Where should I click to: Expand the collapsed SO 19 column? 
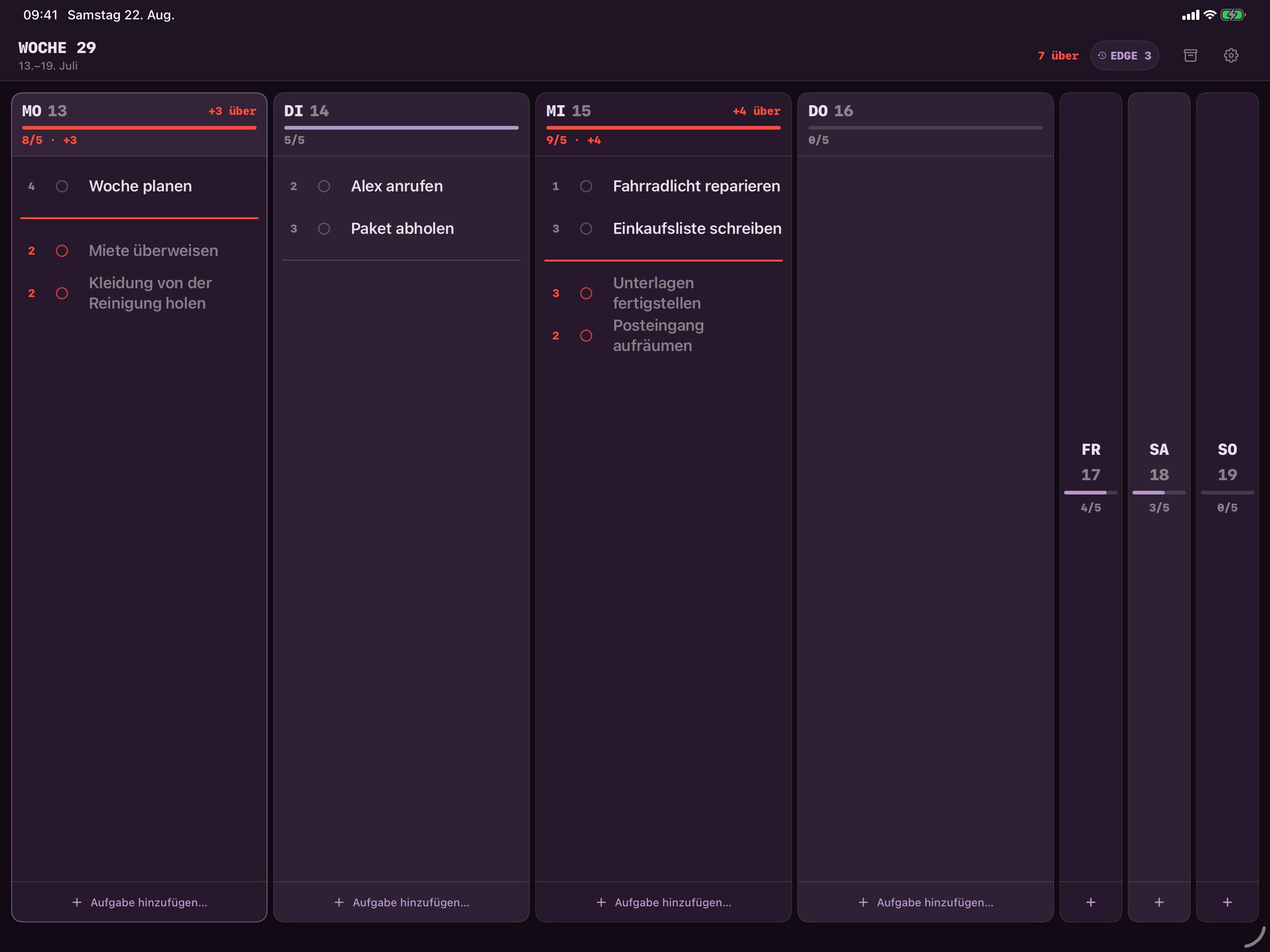tap(1228, 476)
